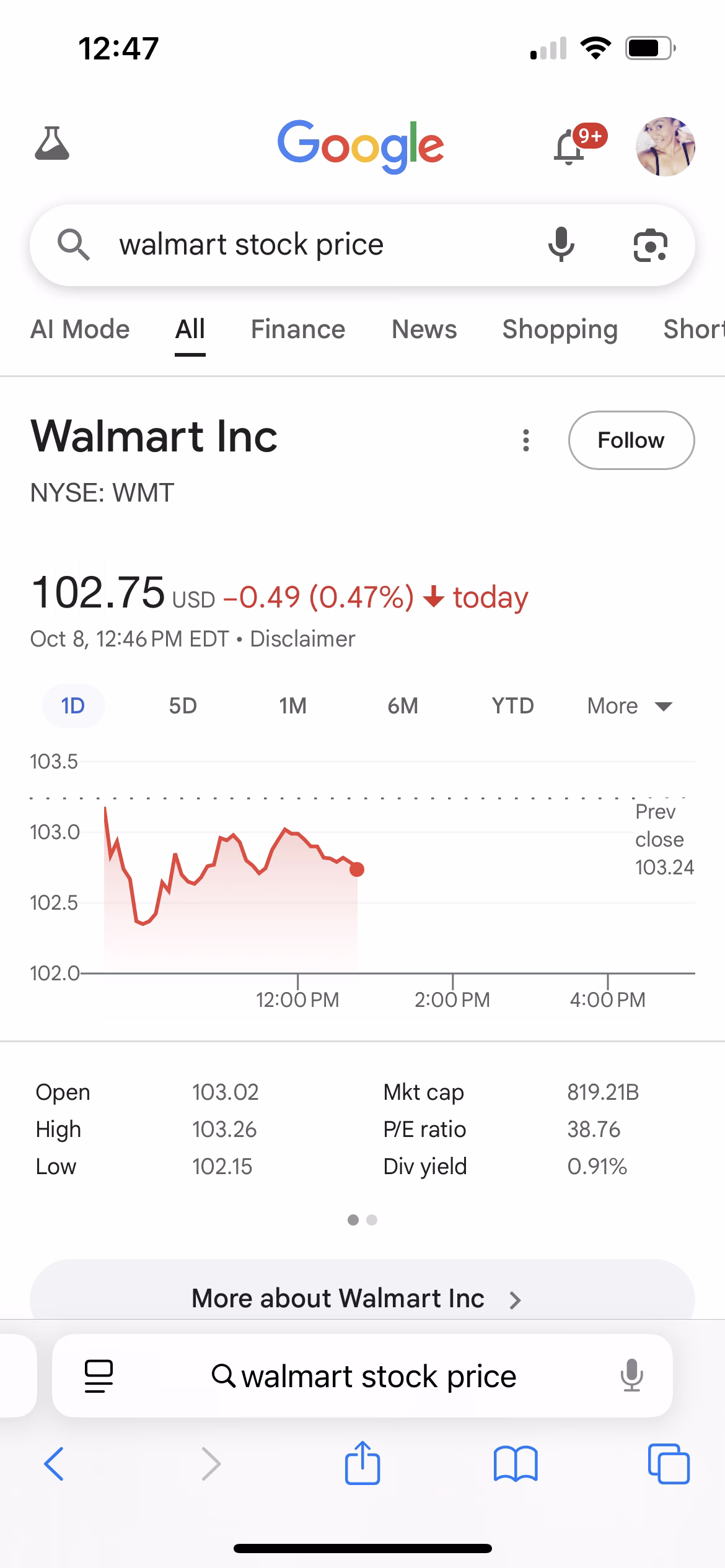Open notifications bell icon
The image size is (725, 1568).
click(x=570, y=147)
